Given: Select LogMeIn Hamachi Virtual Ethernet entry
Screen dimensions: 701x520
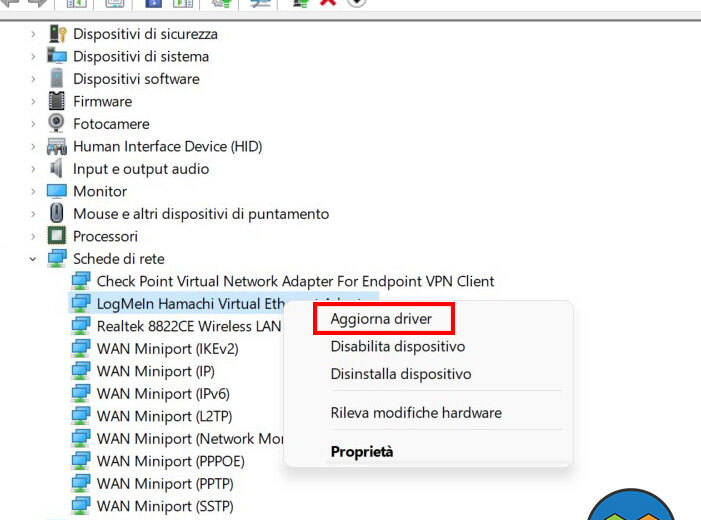Looking at the screenshot, I should point(190,304).
